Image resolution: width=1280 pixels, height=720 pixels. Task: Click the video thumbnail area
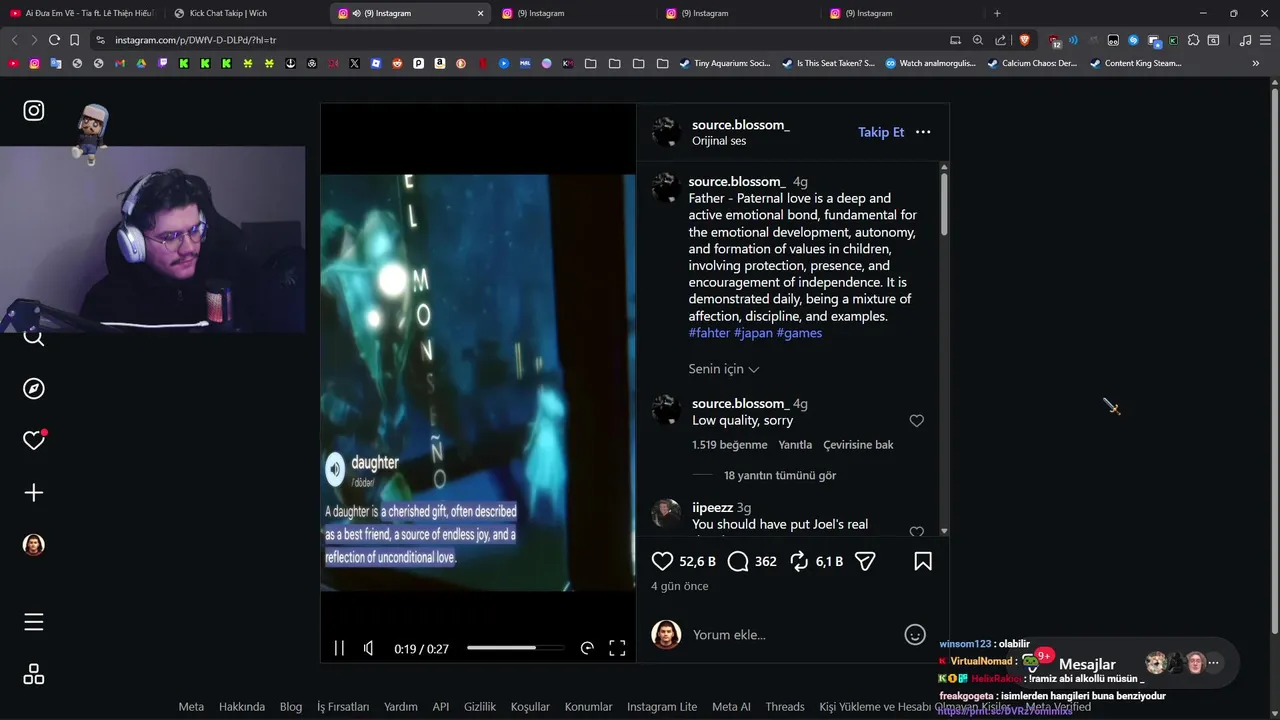(478, 383)
